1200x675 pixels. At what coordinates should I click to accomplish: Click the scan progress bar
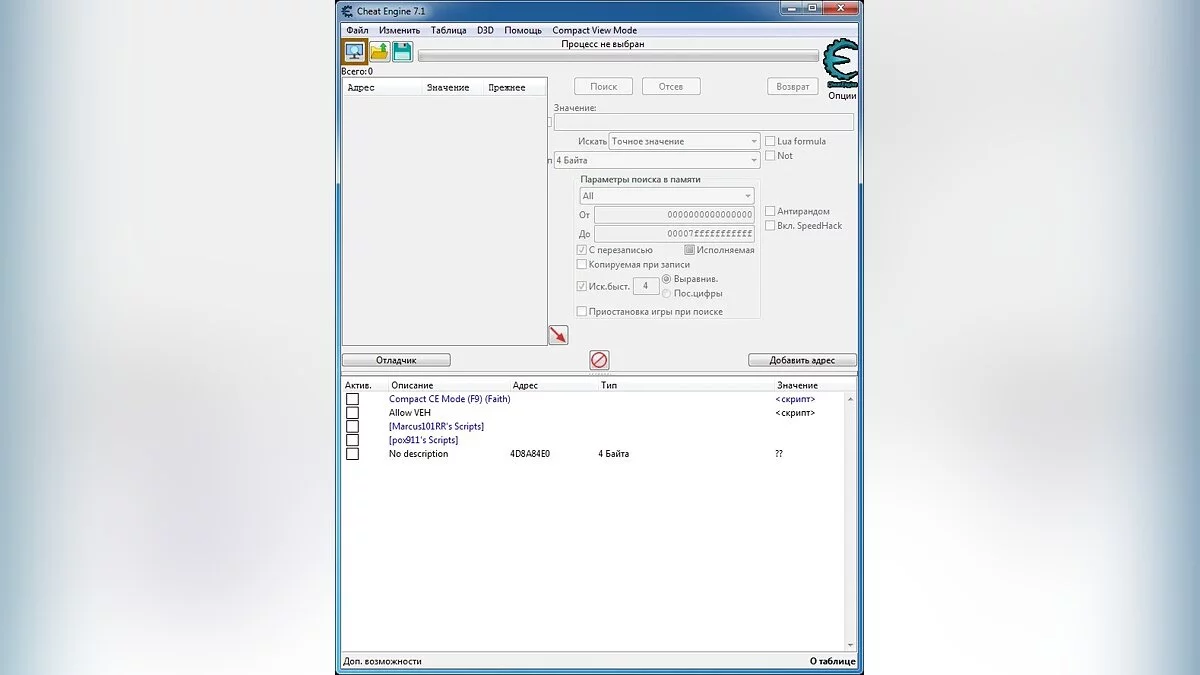pos(618,56)
